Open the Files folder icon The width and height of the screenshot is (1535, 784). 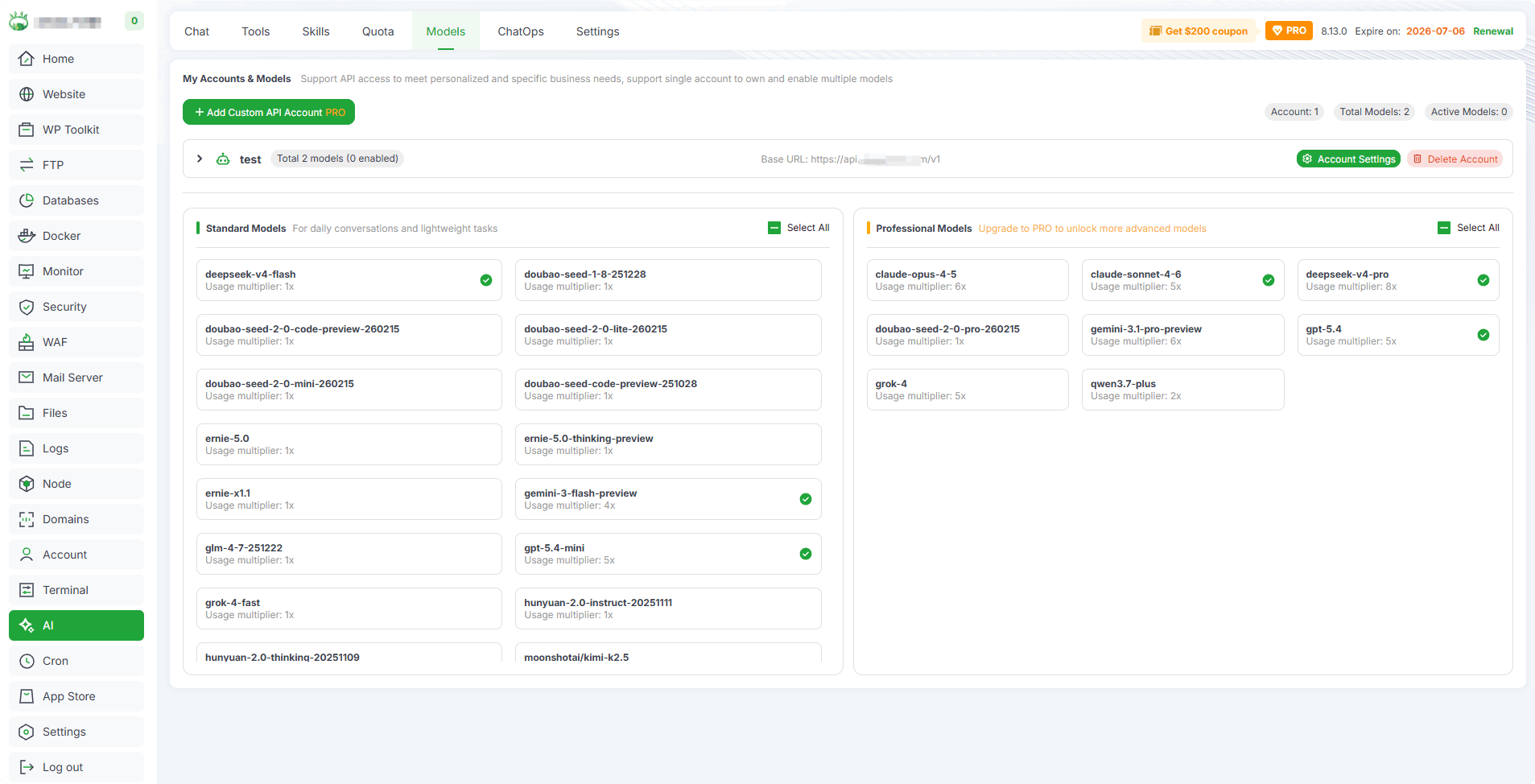tap(27, 413)
